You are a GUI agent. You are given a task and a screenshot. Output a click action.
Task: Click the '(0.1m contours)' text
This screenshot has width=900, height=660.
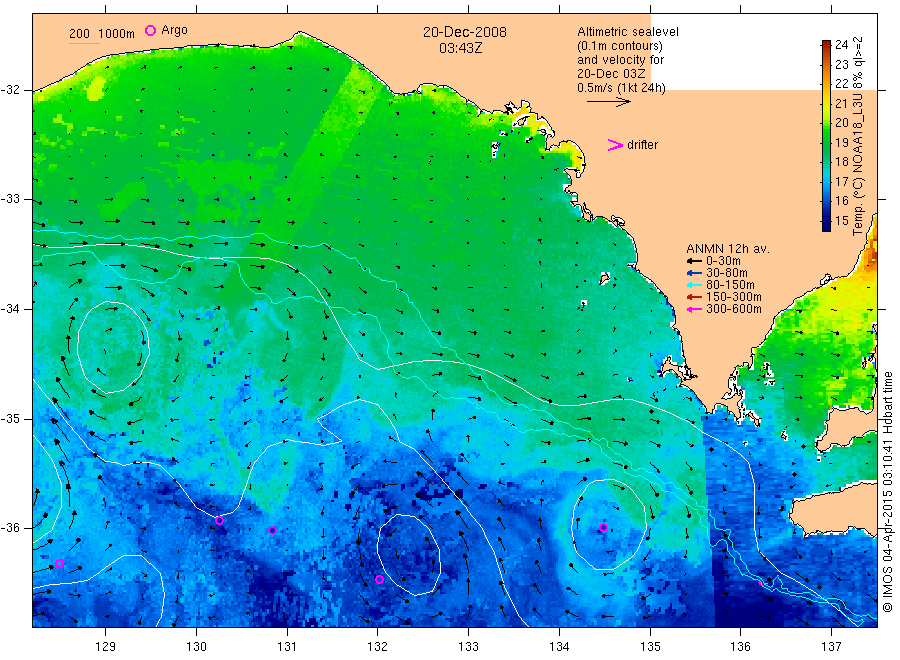pyautogui.click(x=620, y=46)
